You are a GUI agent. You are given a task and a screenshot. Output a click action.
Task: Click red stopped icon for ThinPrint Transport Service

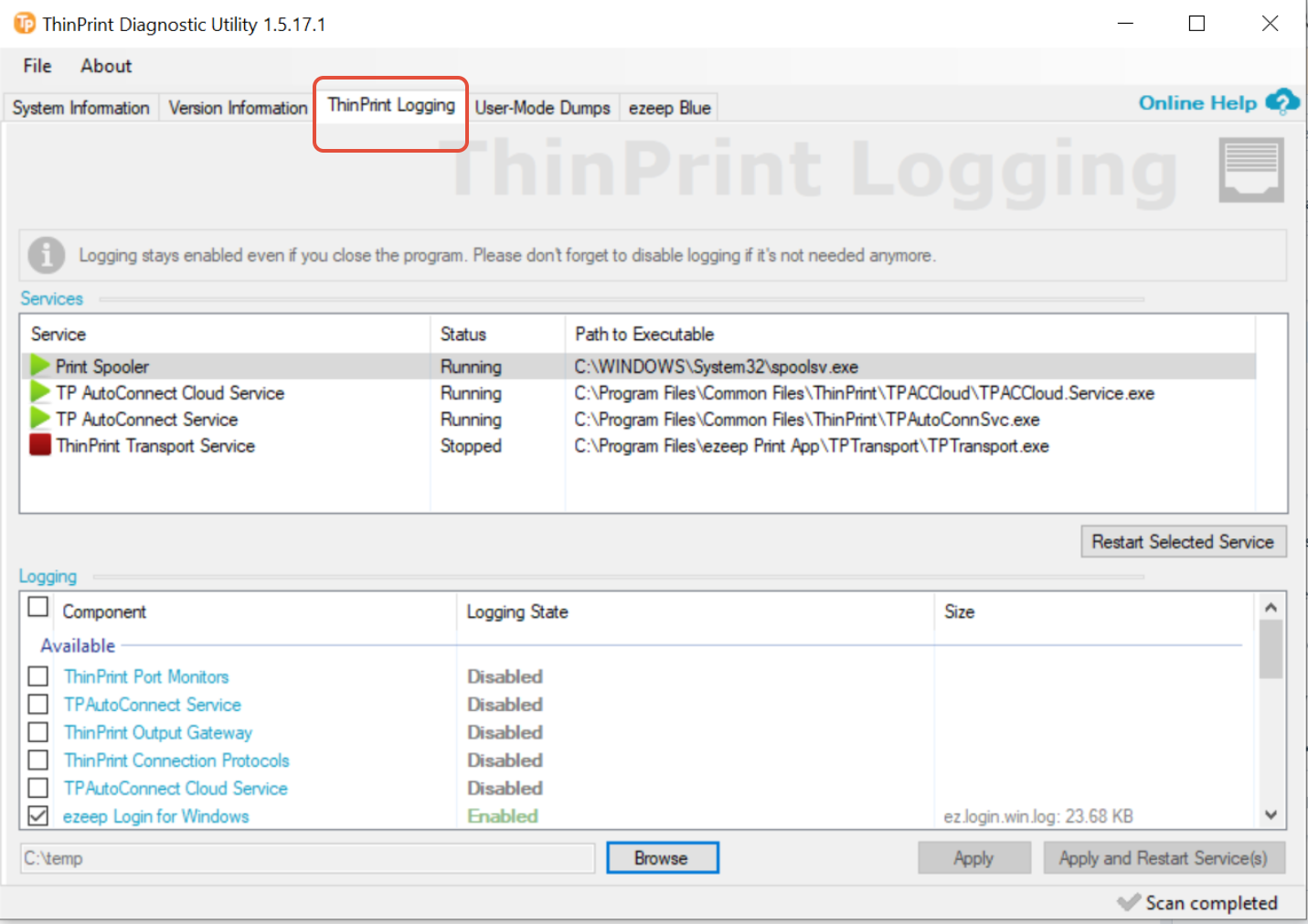coord(40,445)
